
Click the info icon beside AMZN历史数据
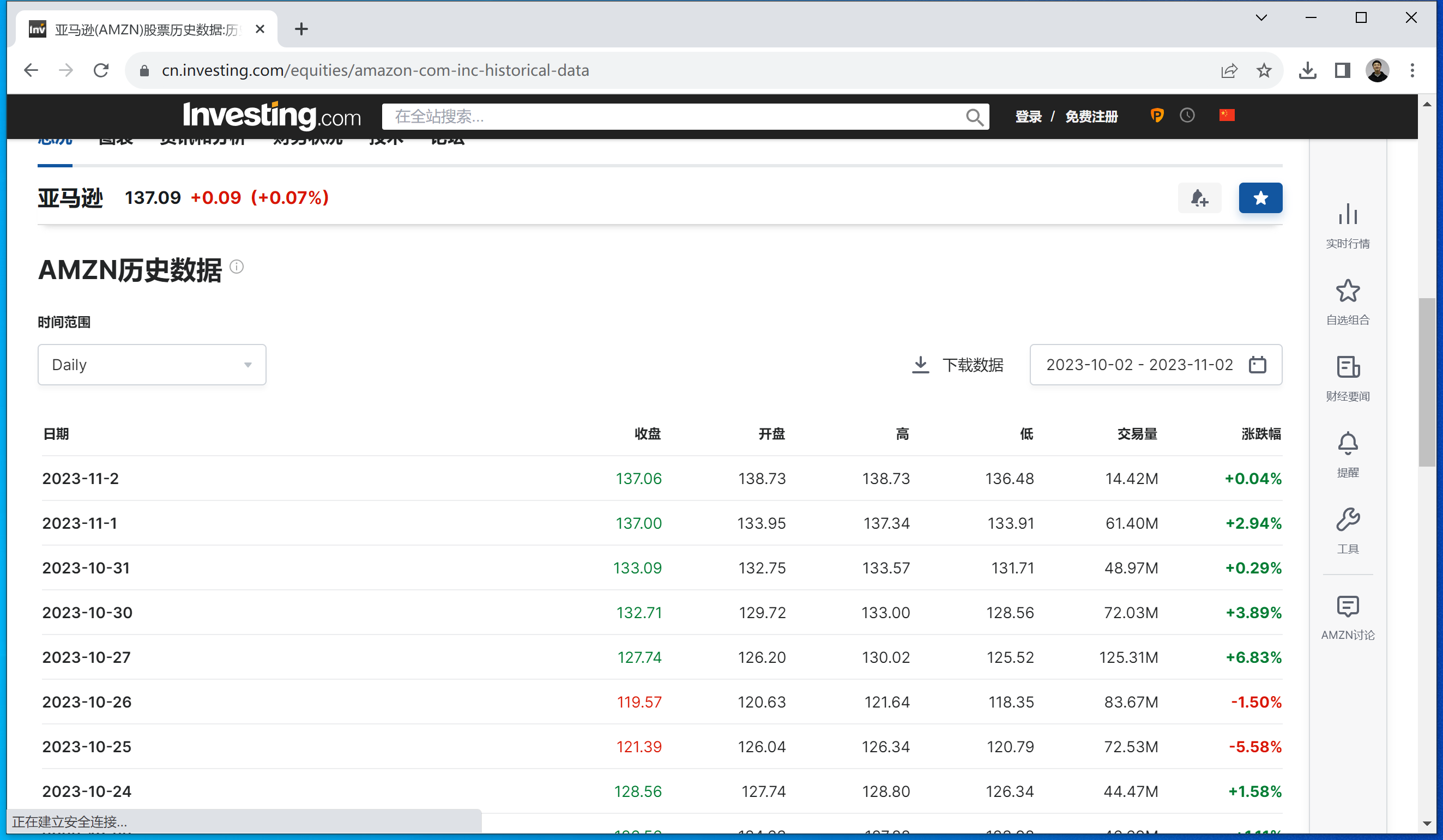pos(237,267)
